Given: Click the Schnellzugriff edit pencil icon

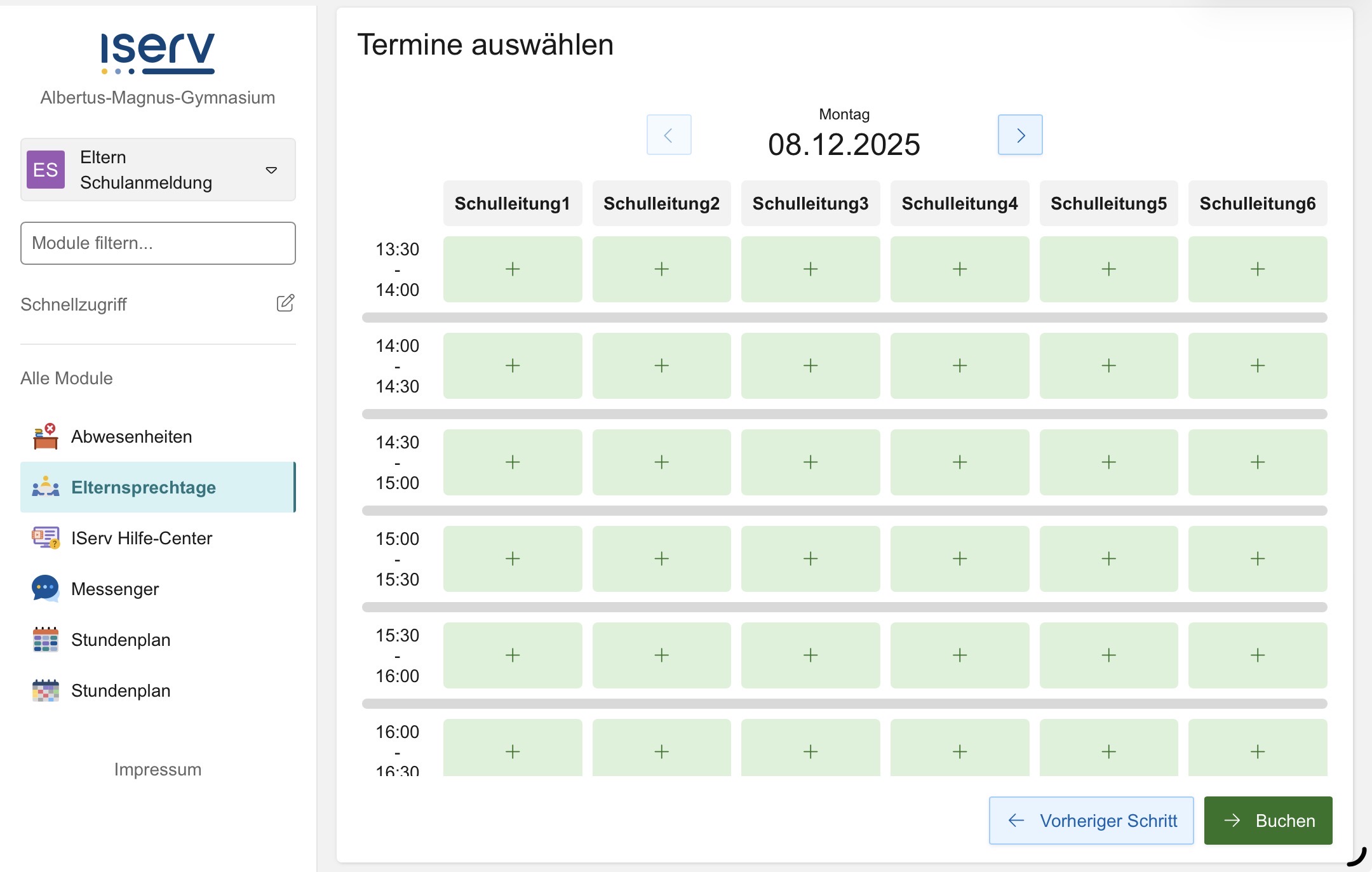Looking at the screenshot, I should 285,303.
